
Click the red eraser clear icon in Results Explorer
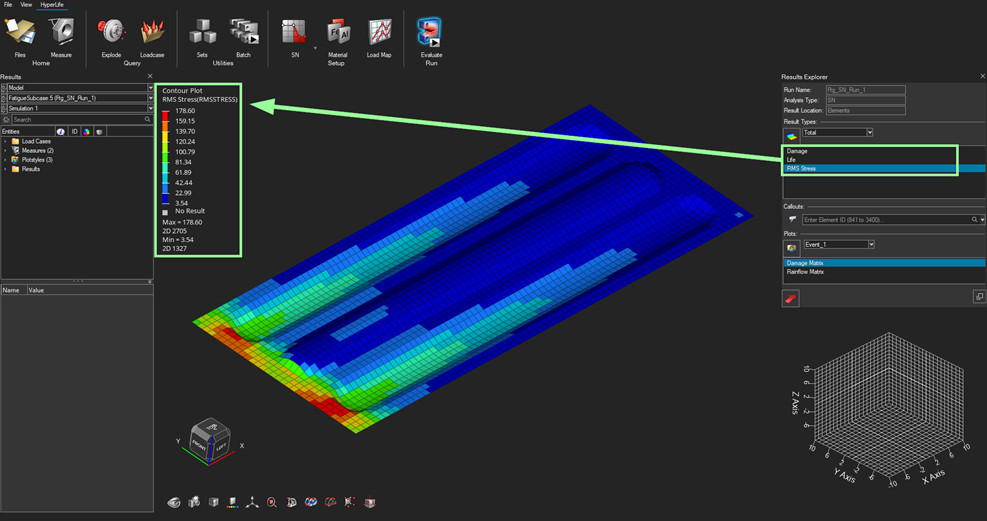pyautogui.click(x=791, y=298)
